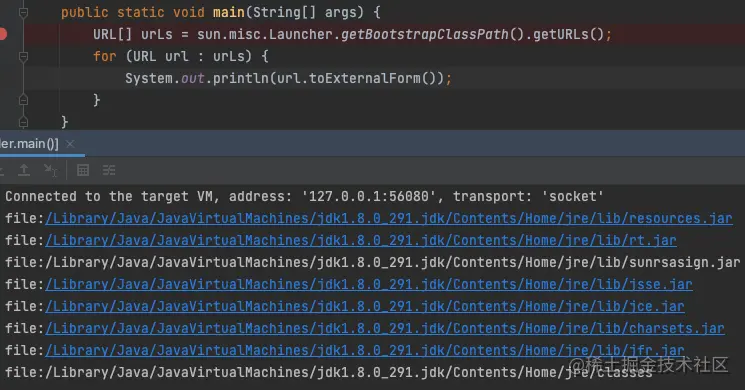745x390 pixels.
Task: Click fold end marker of main method
Action: 23,122
